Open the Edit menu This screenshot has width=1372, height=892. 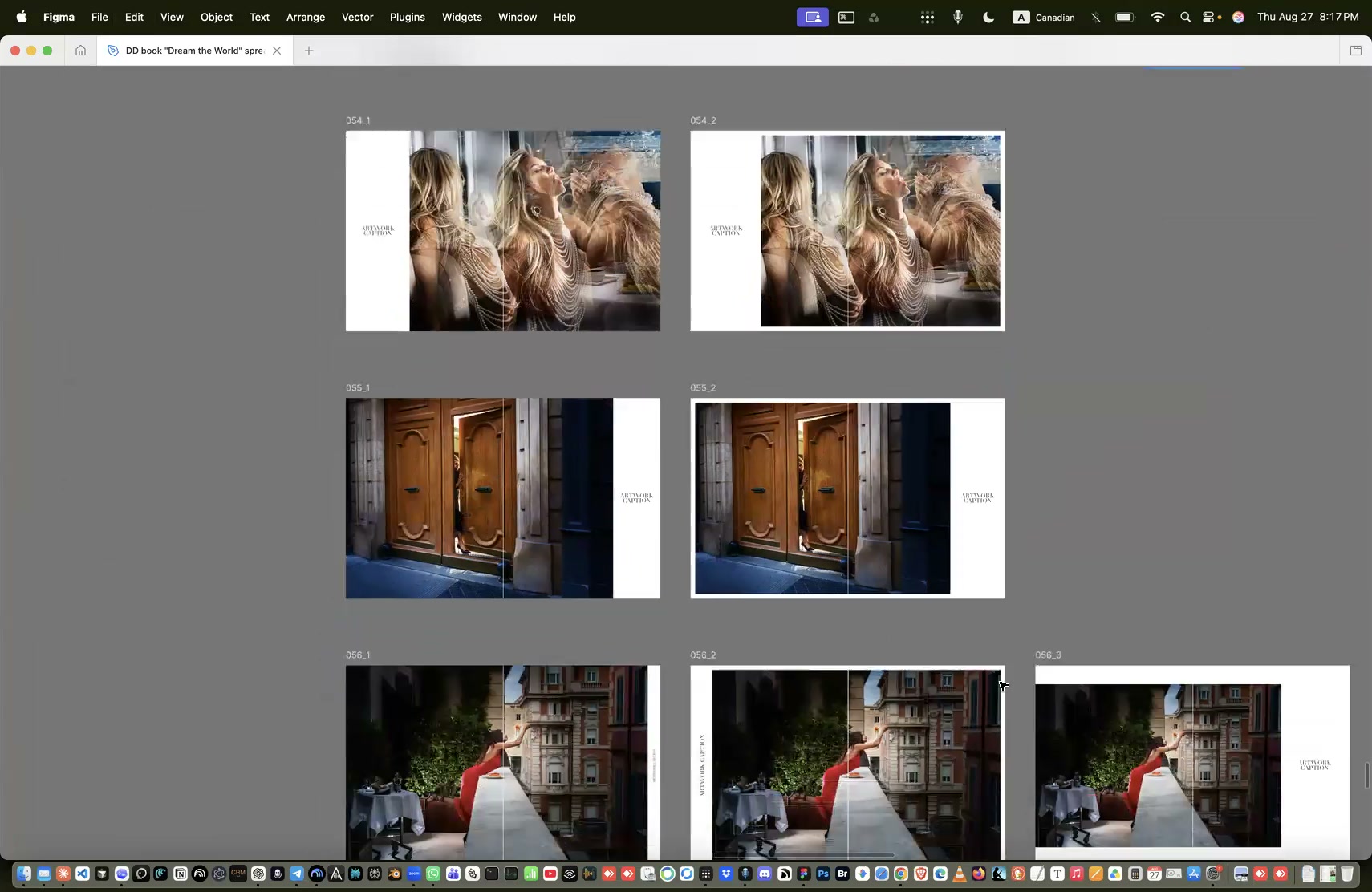point(134,17)
